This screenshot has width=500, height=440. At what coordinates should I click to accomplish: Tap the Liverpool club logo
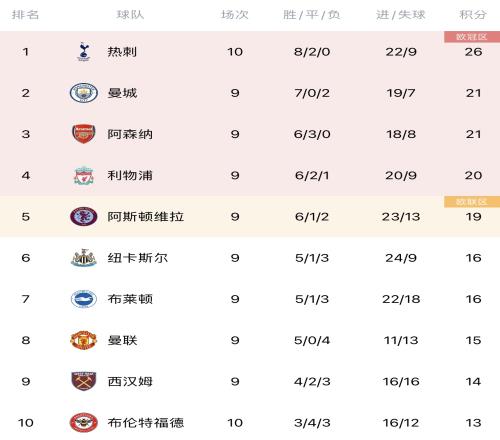84,175
